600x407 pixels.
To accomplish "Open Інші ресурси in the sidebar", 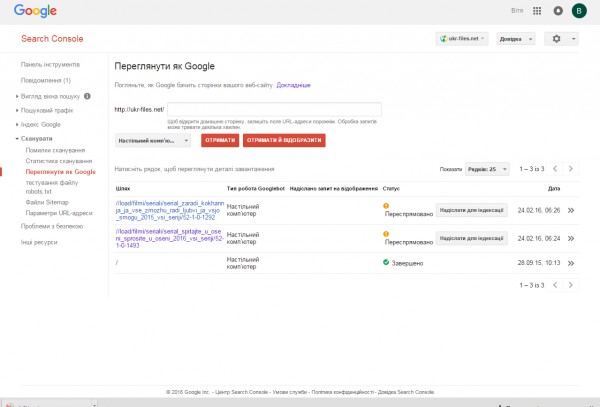I will 39,242.
